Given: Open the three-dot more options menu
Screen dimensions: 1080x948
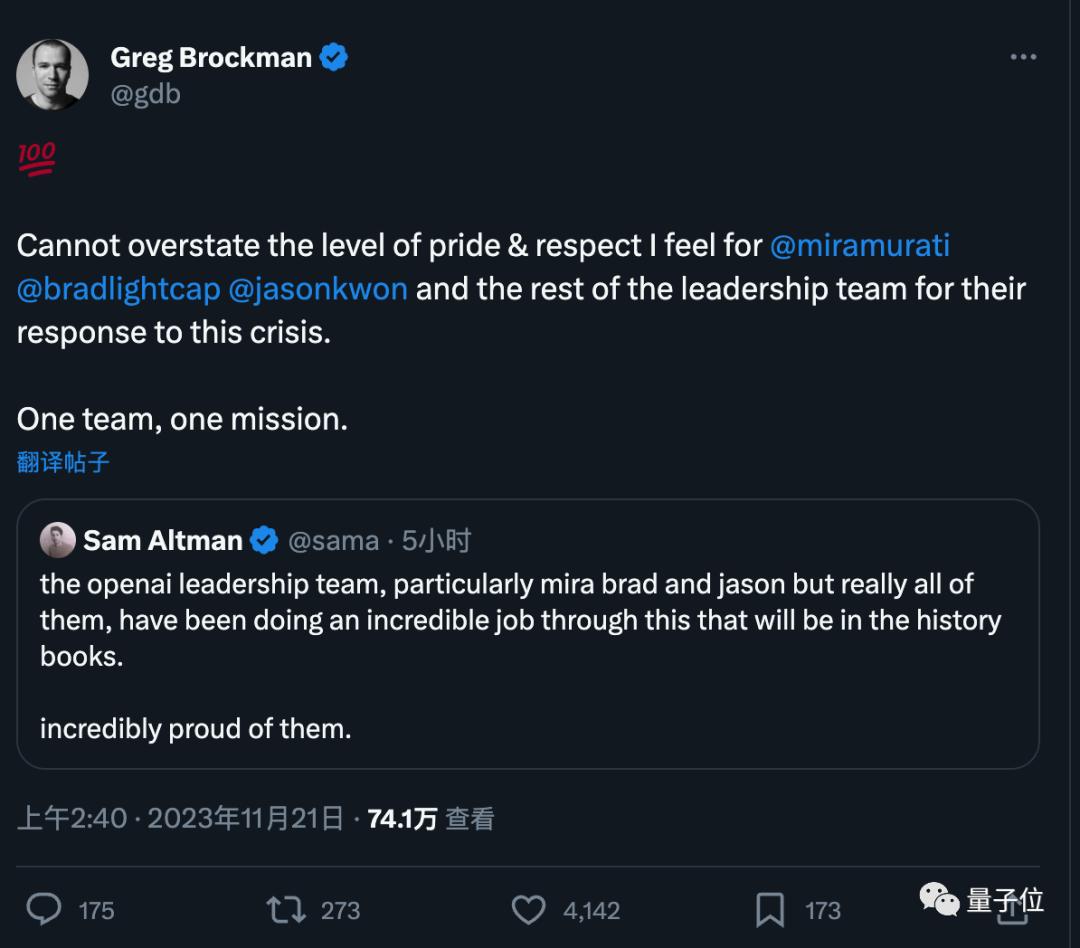Looking at the screenshot, I should click(1023, 58).
